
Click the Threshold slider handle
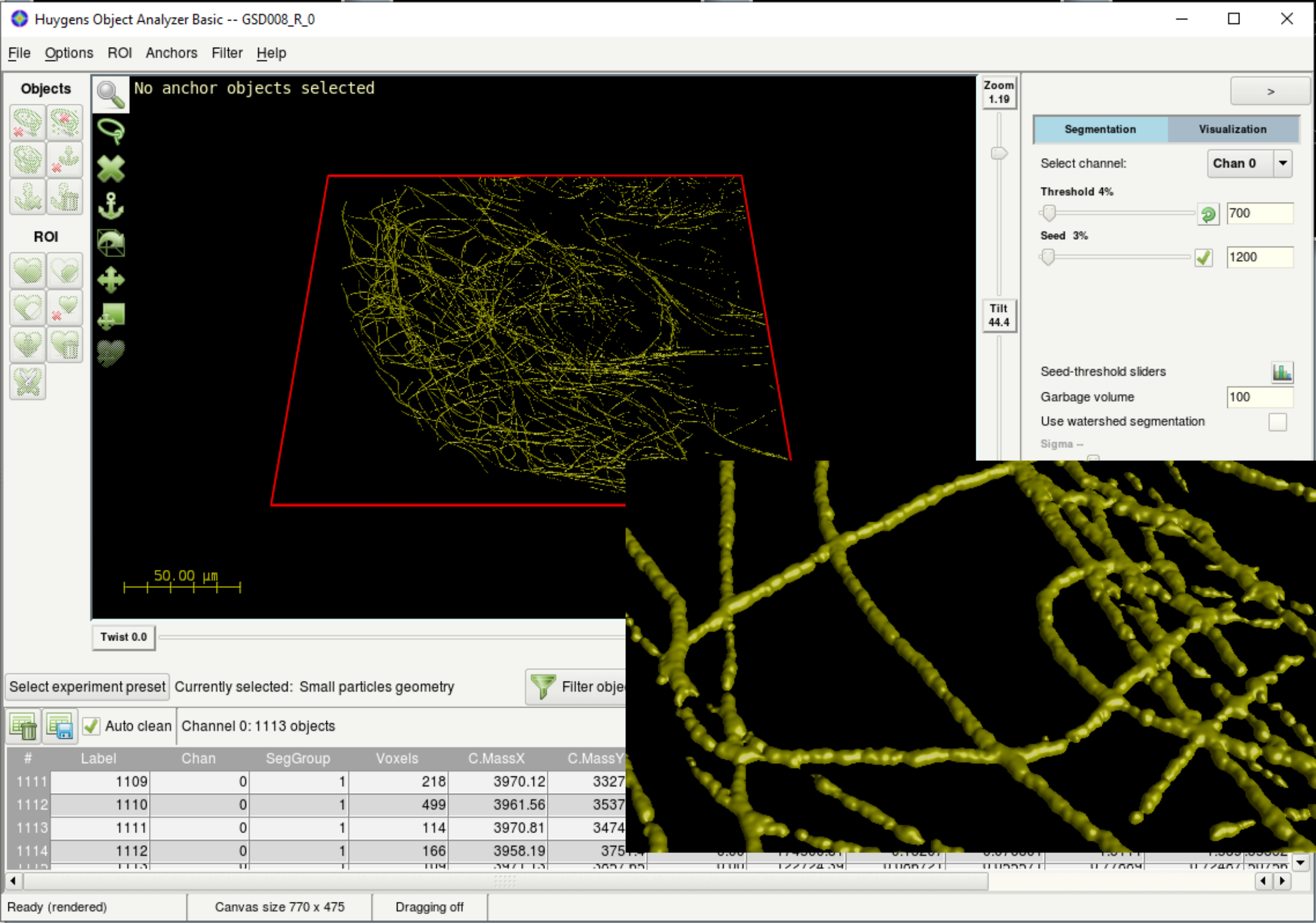(1049, 213)
